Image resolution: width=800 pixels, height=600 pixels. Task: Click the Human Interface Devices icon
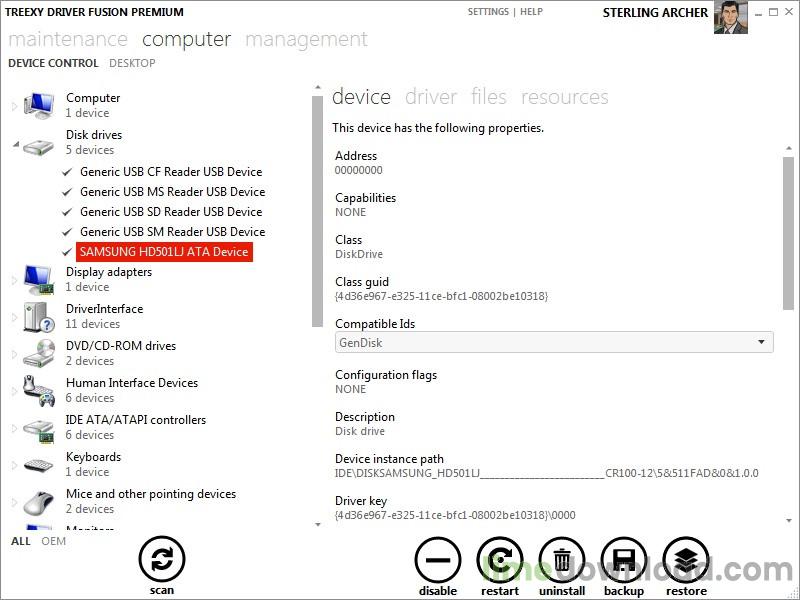coord(39,391)
